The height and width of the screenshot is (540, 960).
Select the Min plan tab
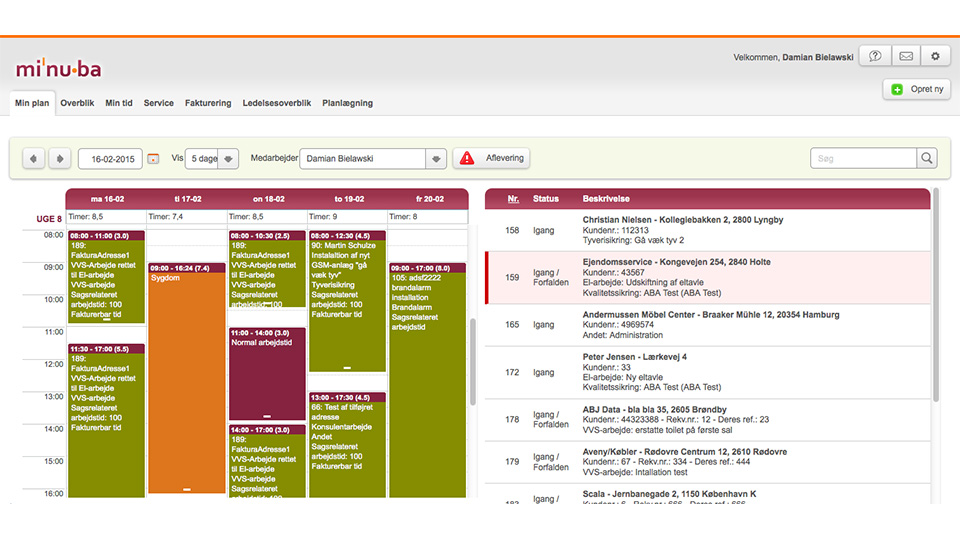point(32,103)
